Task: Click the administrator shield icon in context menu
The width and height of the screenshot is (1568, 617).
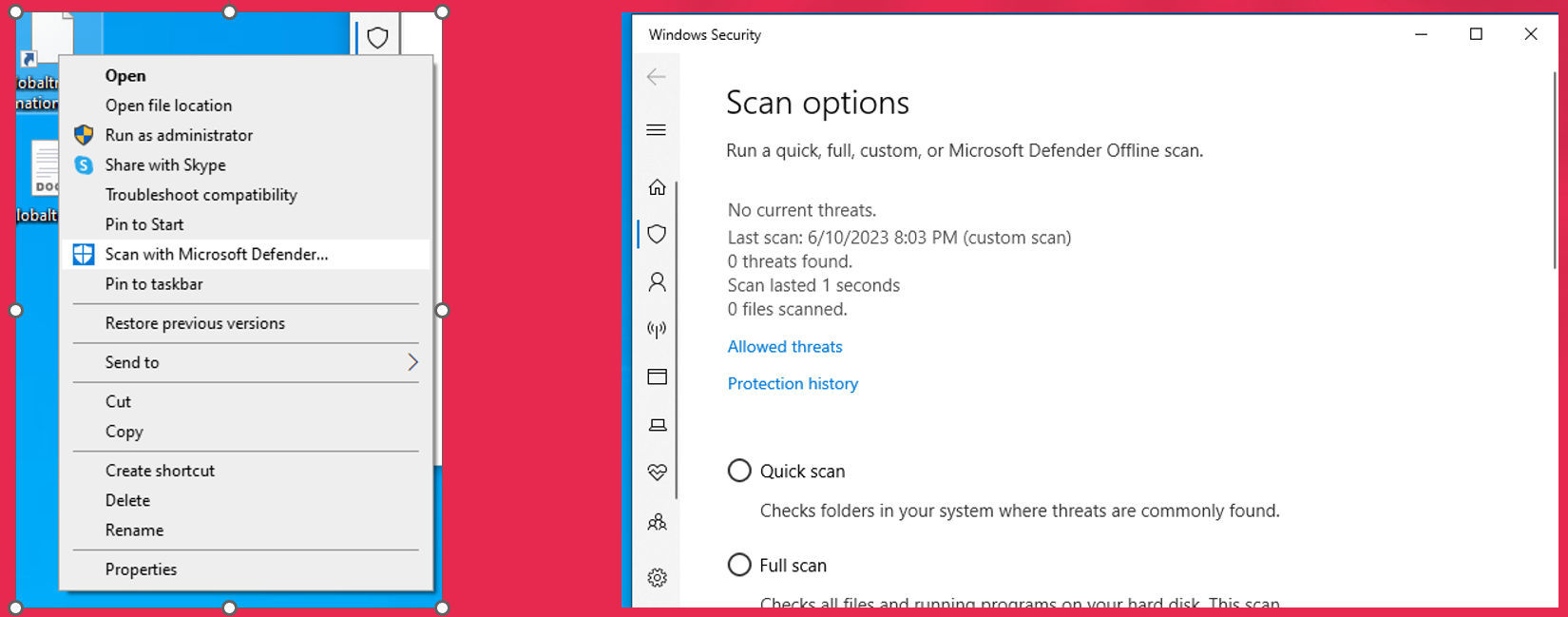Action: point(84,135)
